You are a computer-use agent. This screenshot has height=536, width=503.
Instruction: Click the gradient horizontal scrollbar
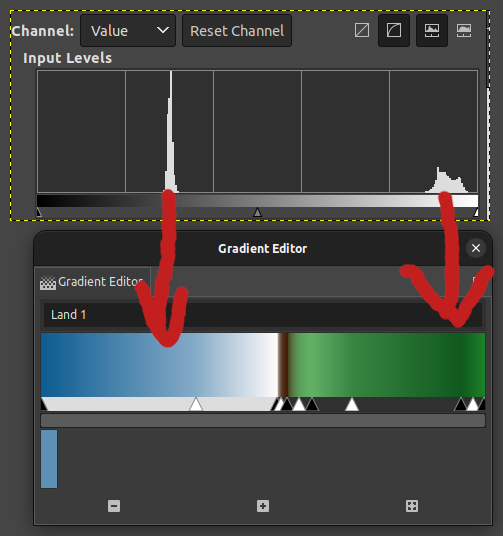(x=263, y=421)
